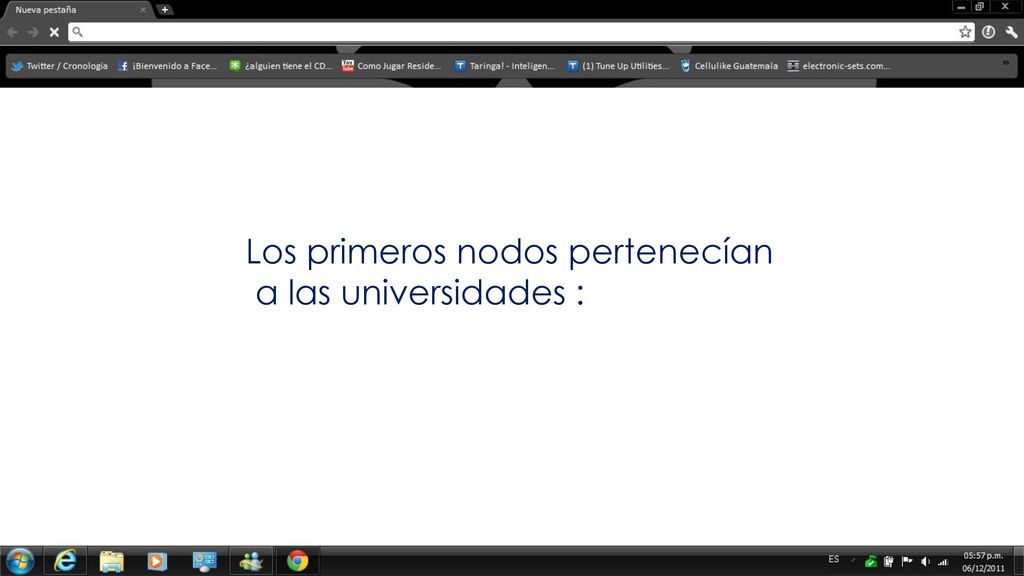Image resolution: width=1024 pixels, height=576 pixels.
Task: Open Windows Live Messenger from taskbar
Action: point(251,561)
